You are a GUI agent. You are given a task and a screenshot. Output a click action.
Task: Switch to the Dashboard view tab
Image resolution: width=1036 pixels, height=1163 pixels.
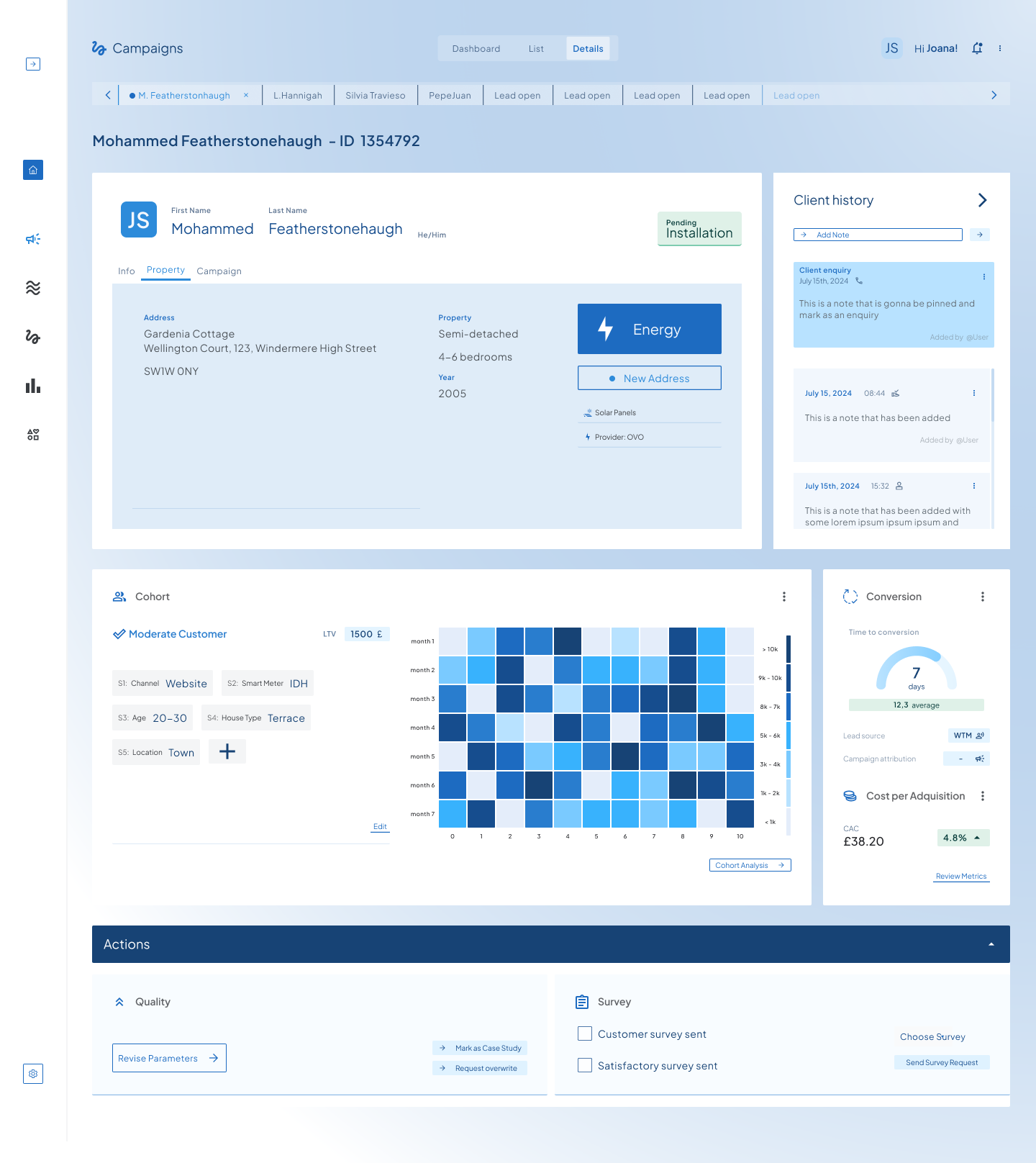point(476,48)
